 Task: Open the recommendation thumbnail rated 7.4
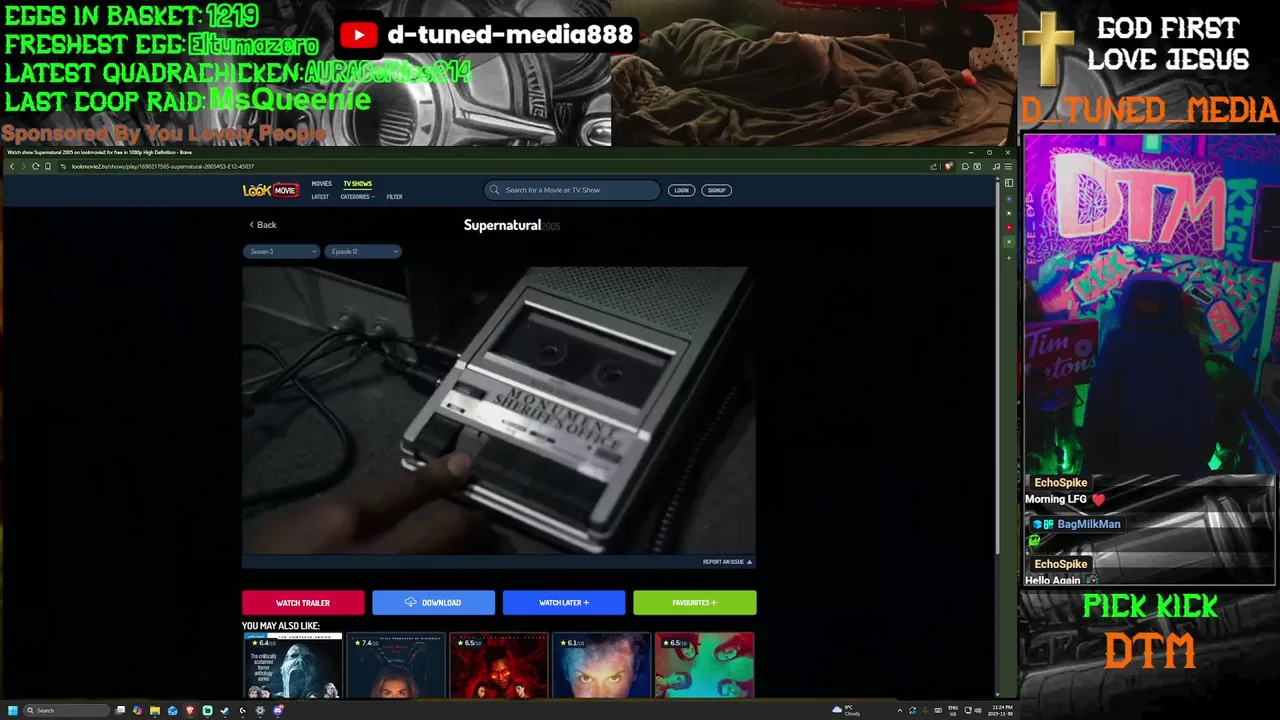click(396, 666)
